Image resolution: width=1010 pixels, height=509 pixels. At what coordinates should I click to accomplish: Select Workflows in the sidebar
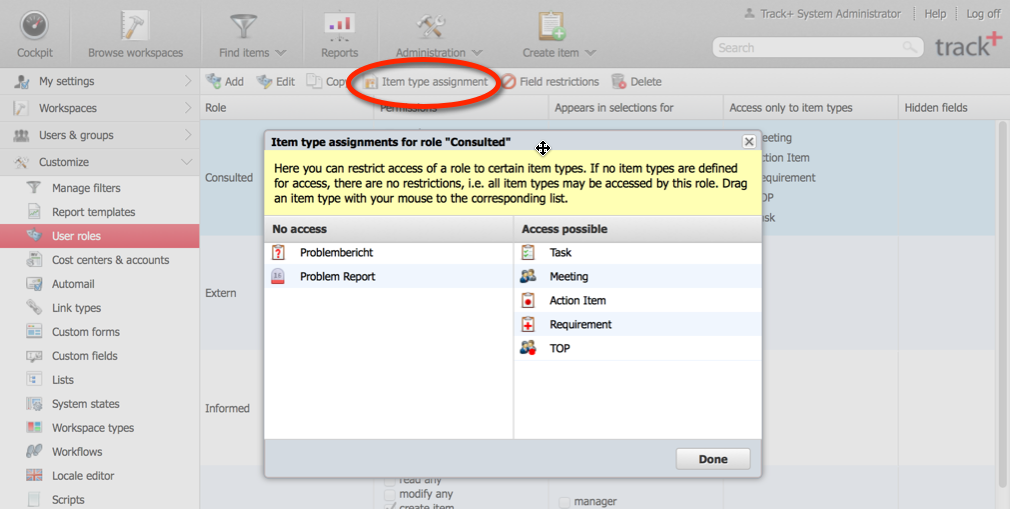click(77, 452)
